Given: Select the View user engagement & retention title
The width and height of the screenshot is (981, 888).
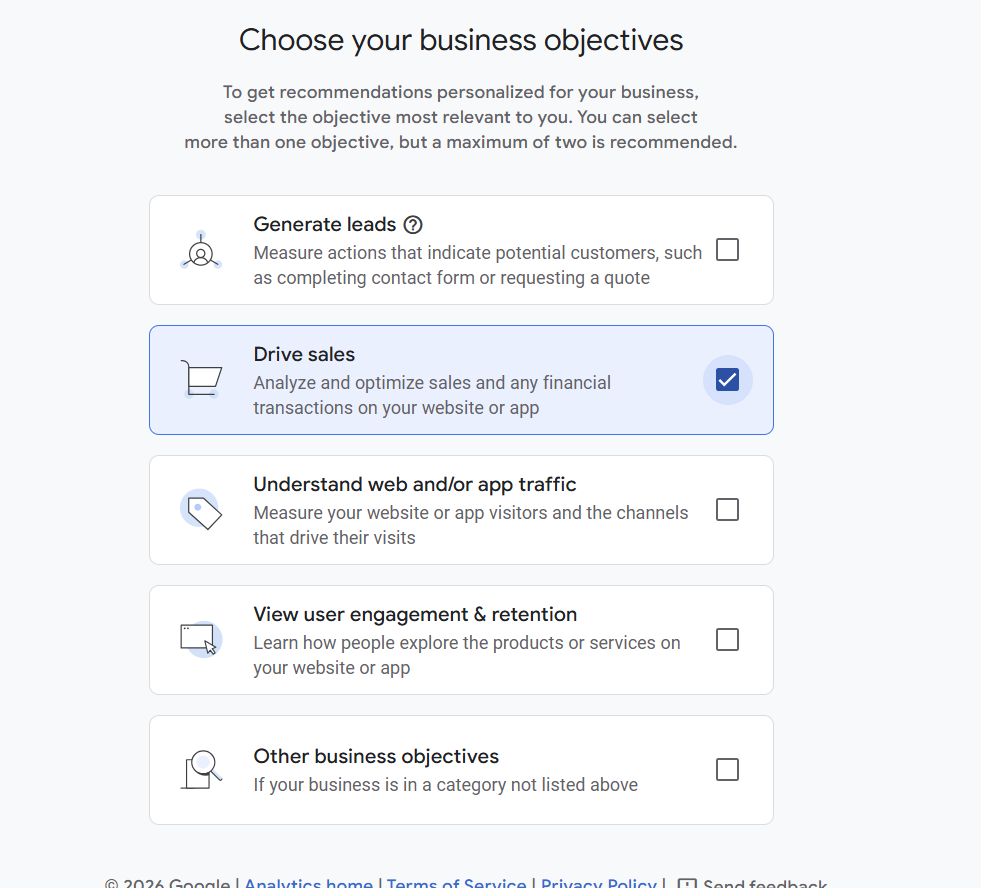Looking at the screenshot, I should coord(415,615).
